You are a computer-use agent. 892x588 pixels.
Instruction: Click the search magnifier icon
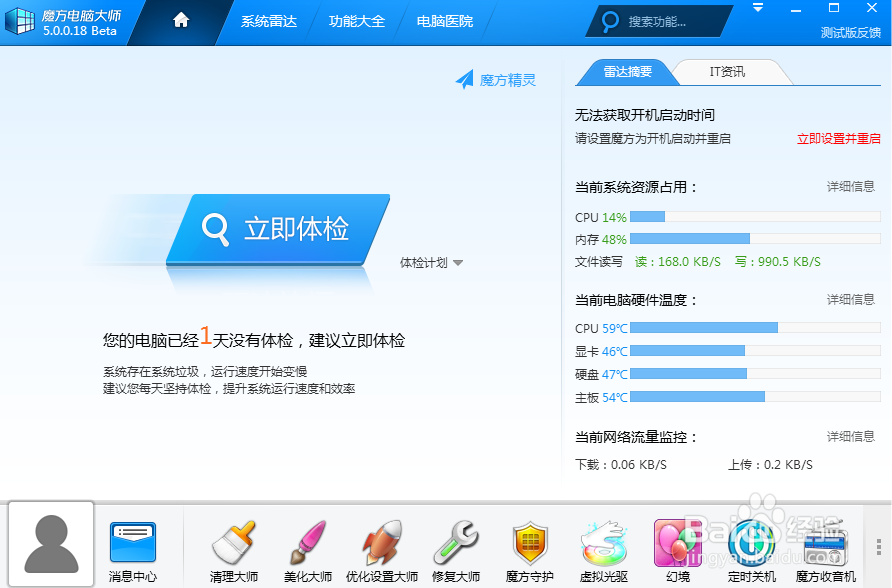(607, 20)
